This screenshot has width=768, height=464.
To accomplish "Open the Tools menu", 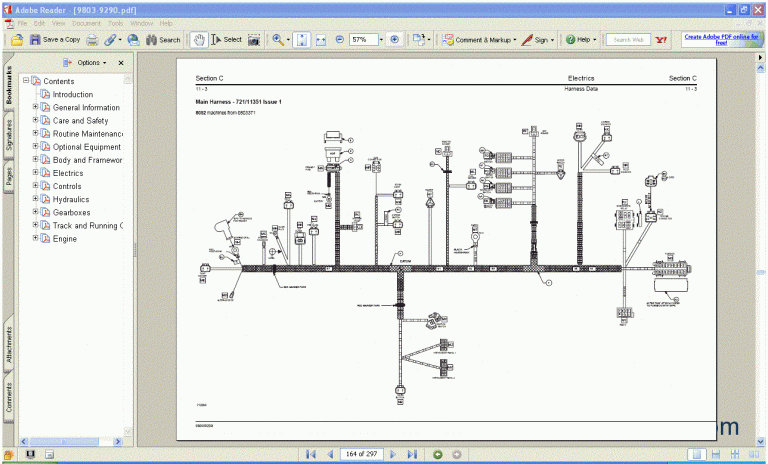I will 116,23.
